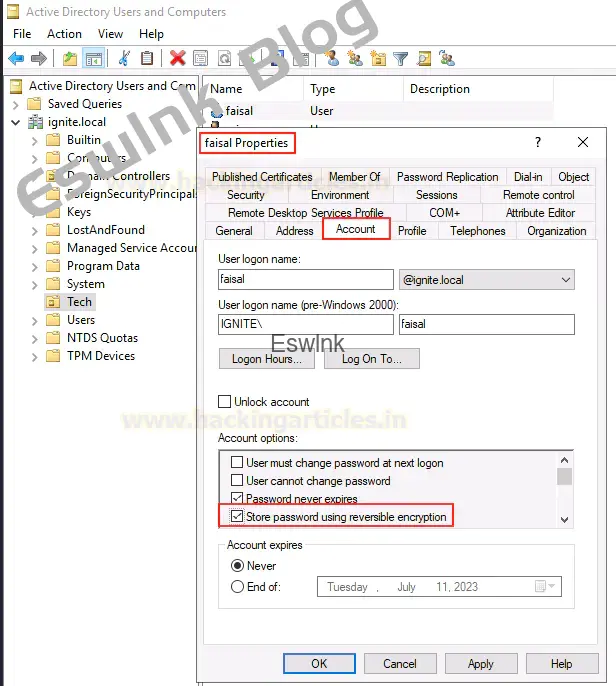Uncheck Store password using reversible encryption

coord(237,517)
